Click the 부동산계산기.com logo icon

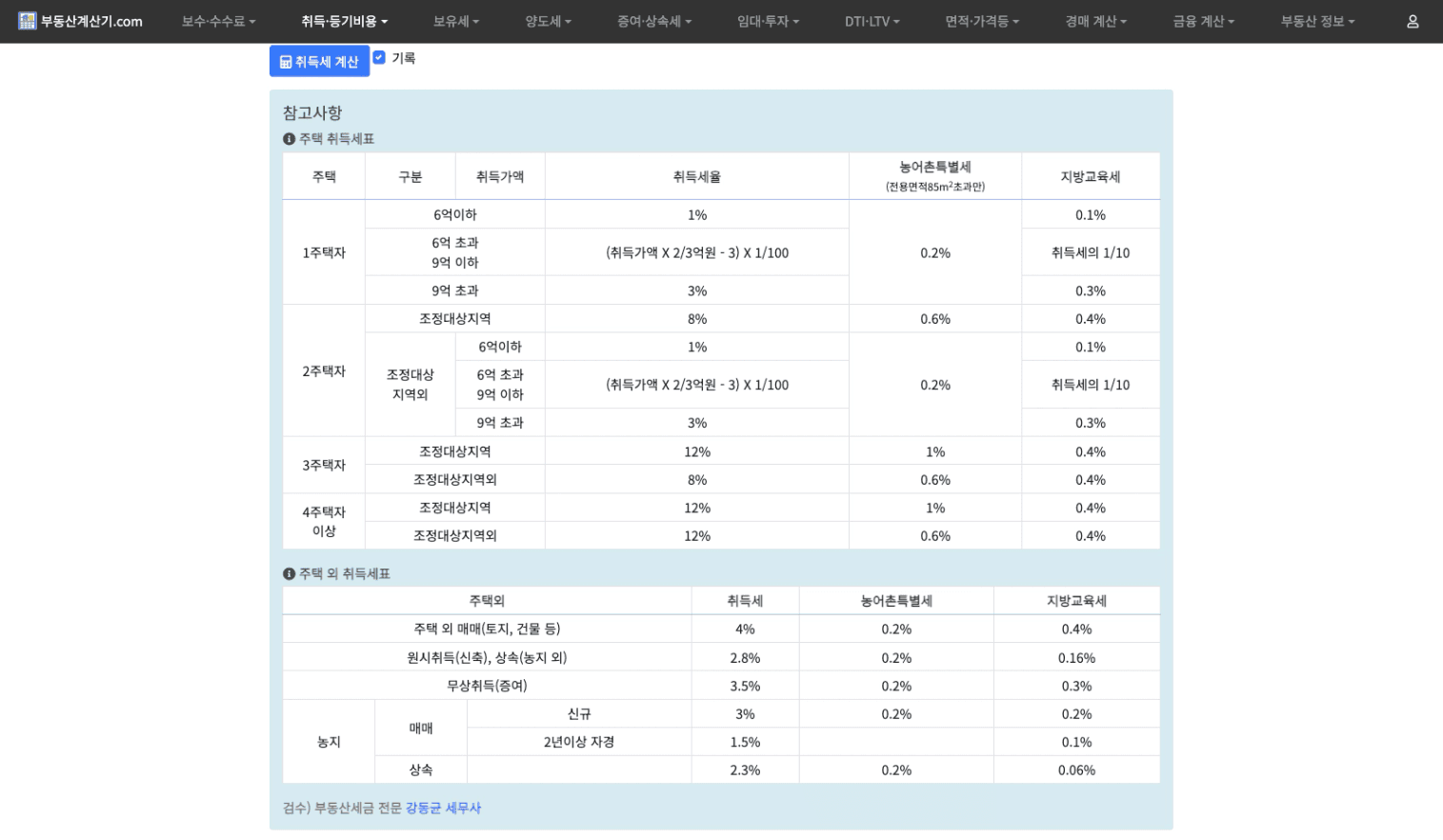(27, 21)
